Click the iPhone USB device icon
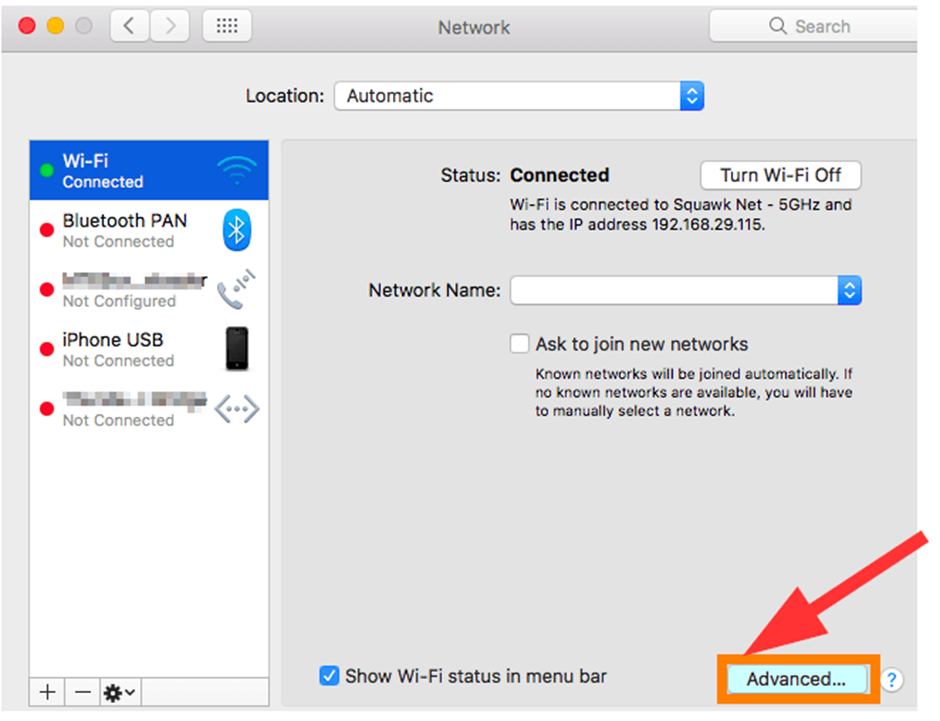The width and height of the screenshot is (940, 721). coord(237,349)
